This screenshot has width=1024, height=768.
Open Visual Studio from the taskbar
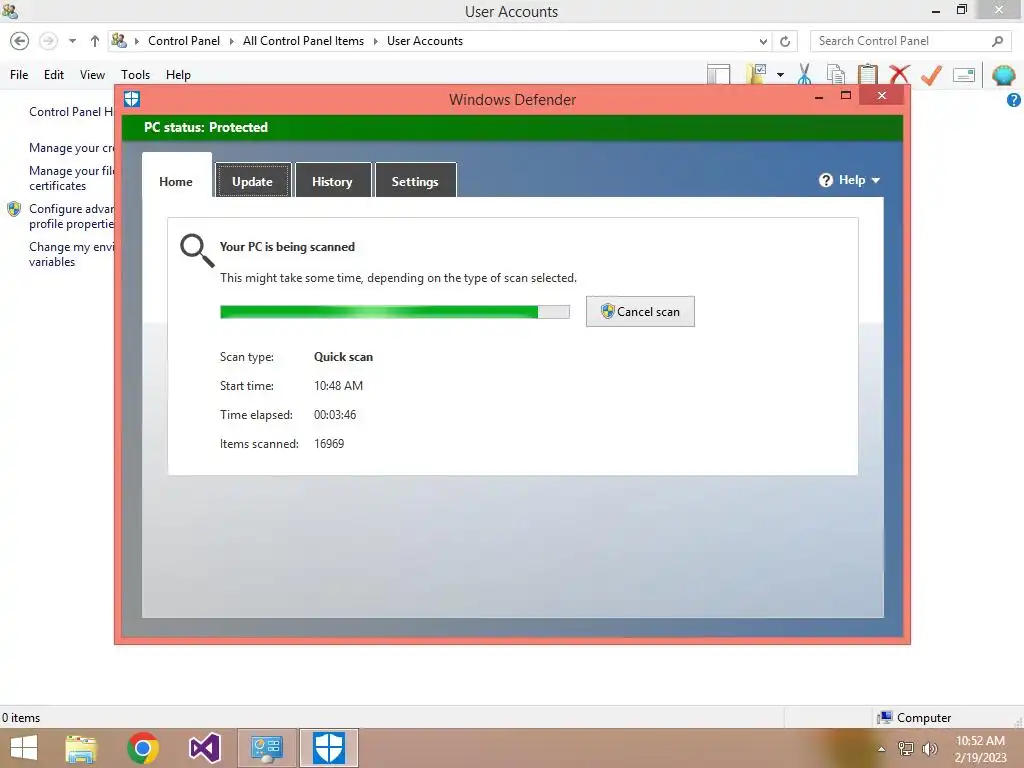click(204, 748)
